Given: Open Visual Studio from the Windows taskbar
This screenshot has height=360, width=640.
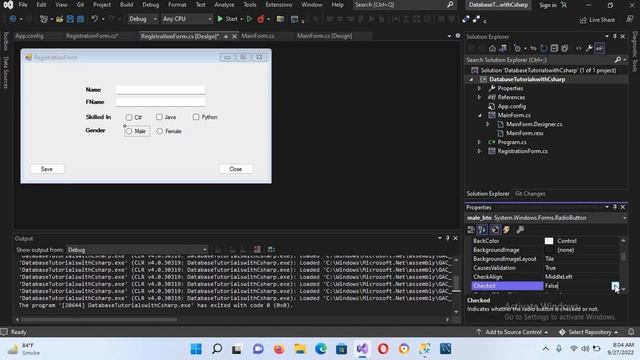Looking at the screenshot, I should click(362, 349).
